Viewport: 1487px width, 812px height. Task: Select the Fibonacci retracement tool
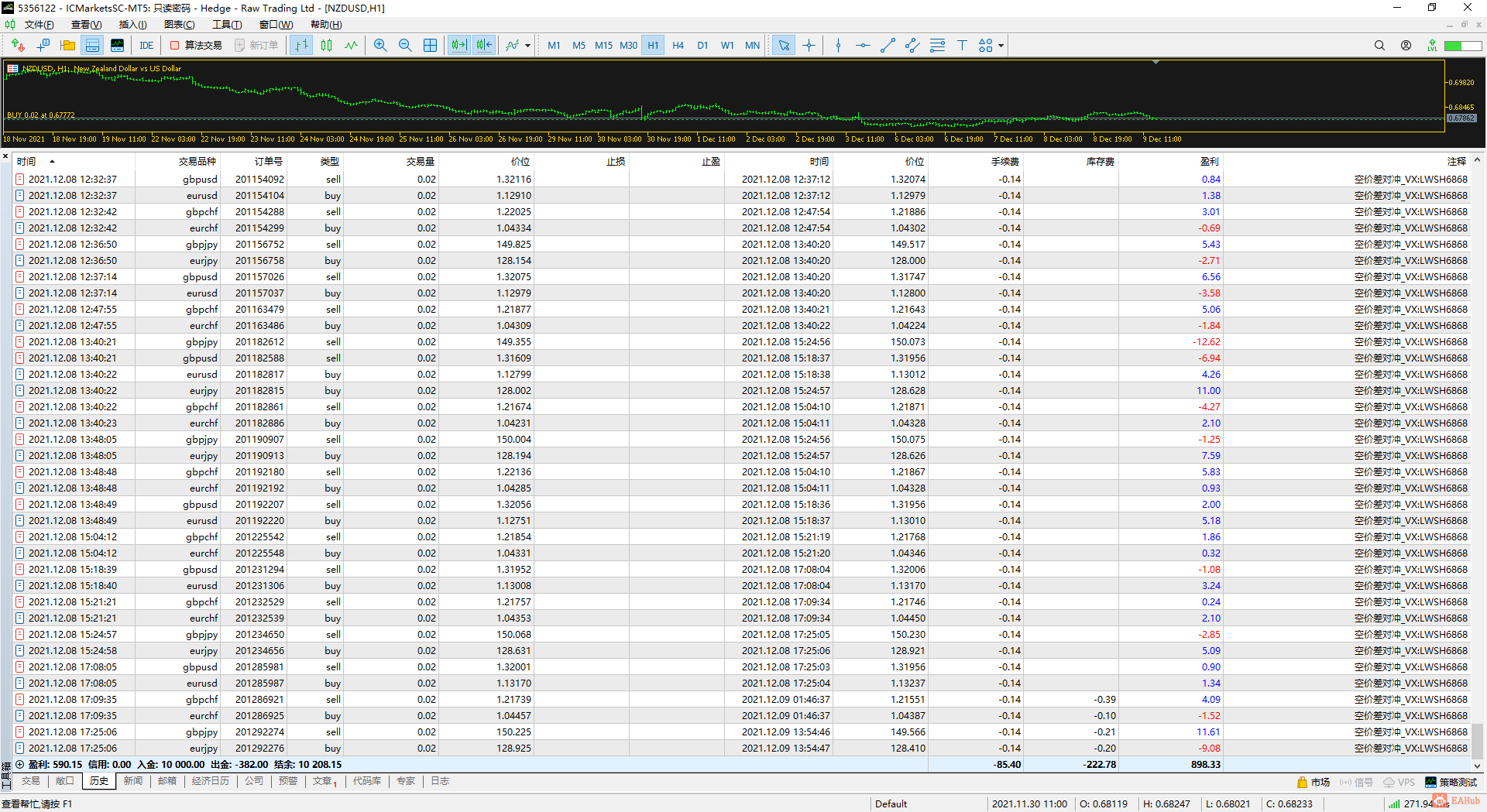[x=937, y=46]
